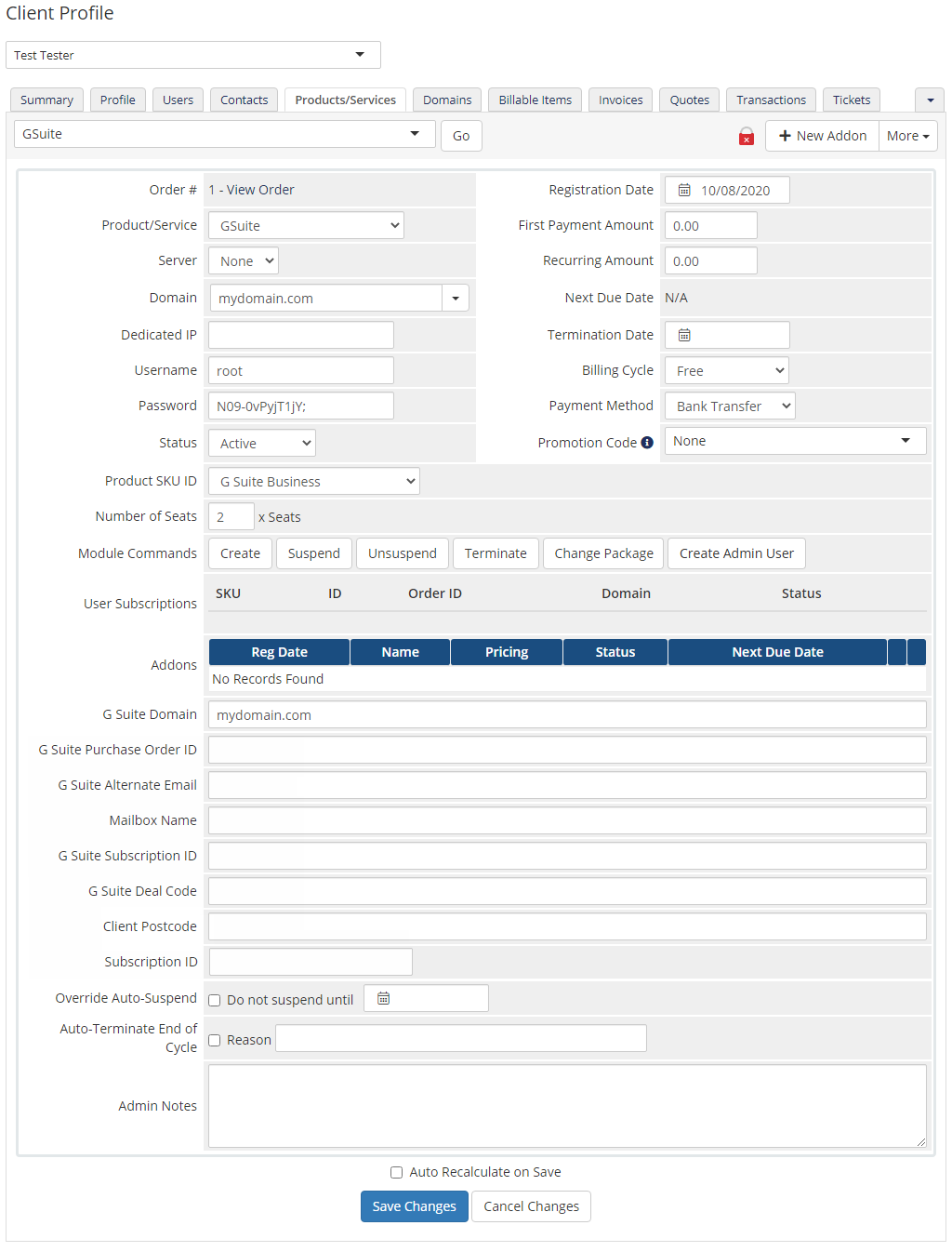
Task: Open the Payment Method Bank Transfer dropdown
Action: click(730, 406)
